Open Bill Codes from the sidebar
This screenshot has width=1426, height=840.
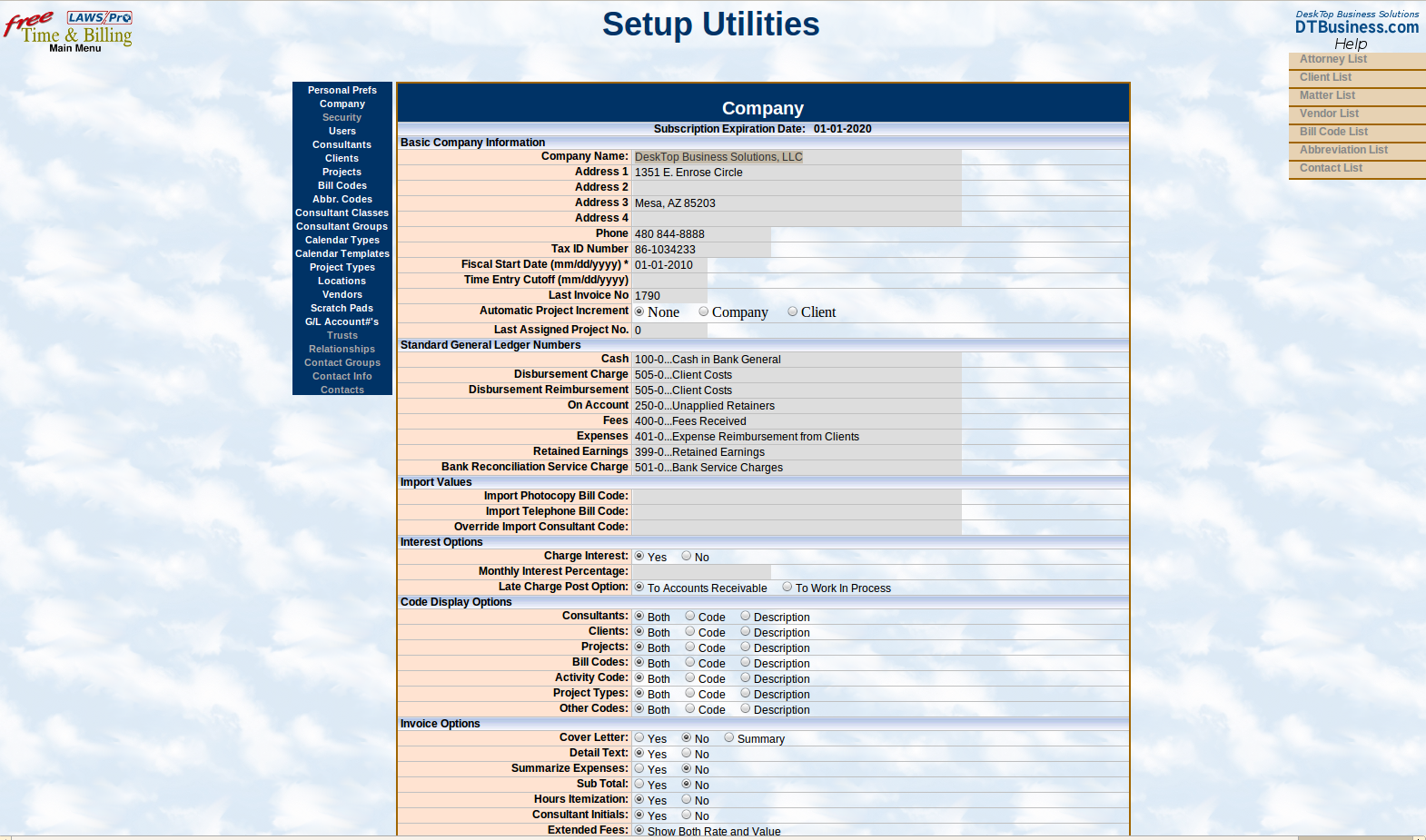(x=342, y=185)
